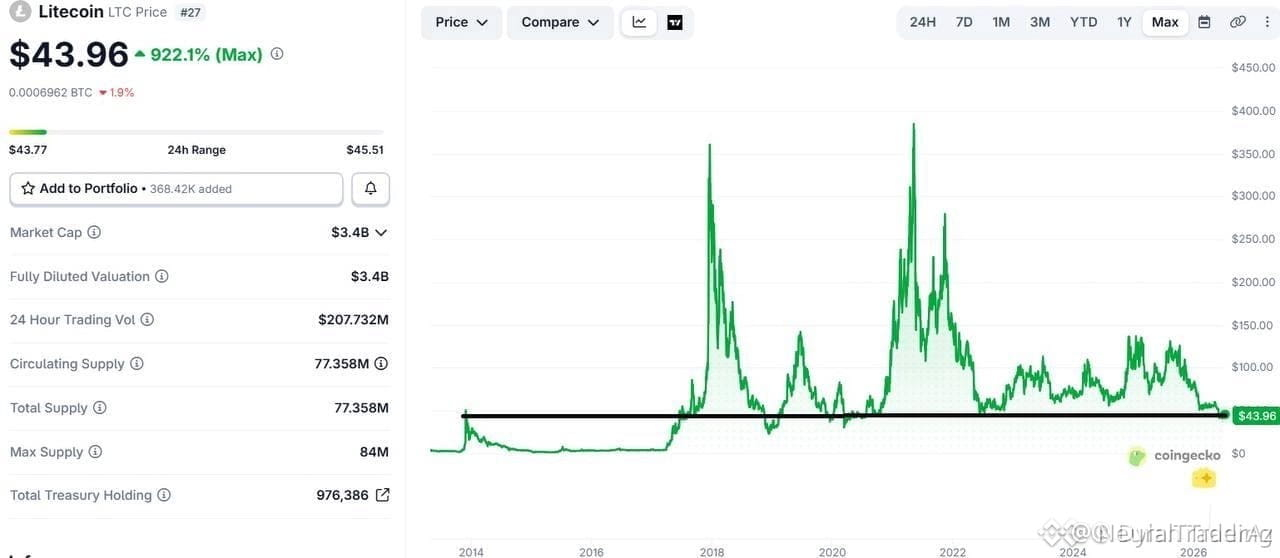1280x558 pixels.
Task: Show Market Cap info tooltip icon
Action: click(x=94, y=232)
